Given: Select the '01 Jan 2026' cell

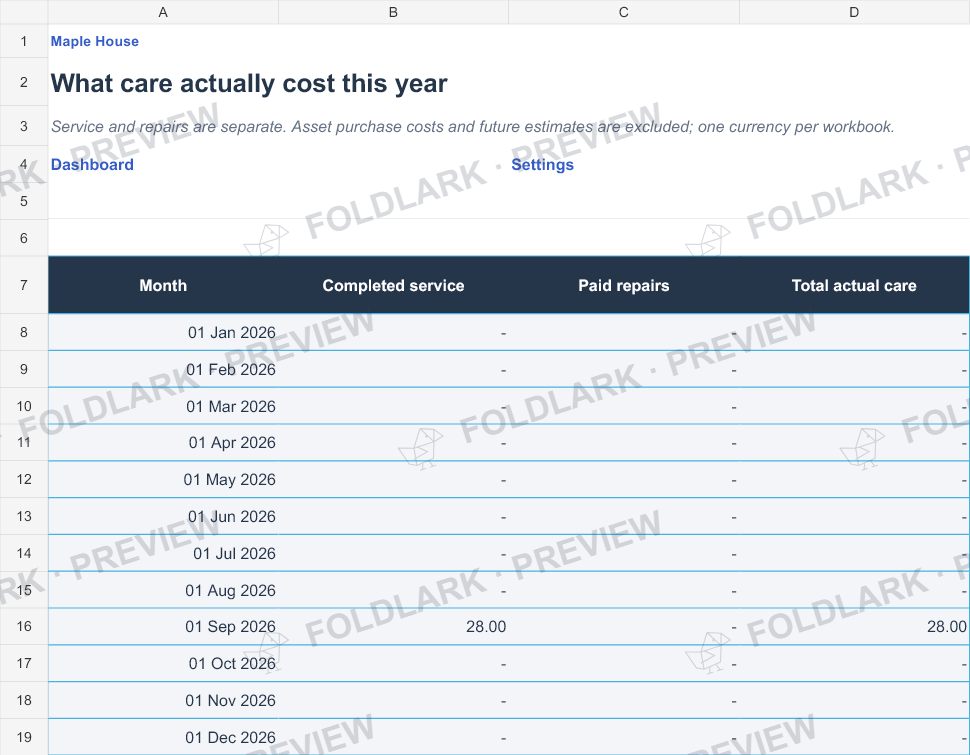Looking at the screenshot, I should [163, 332].
